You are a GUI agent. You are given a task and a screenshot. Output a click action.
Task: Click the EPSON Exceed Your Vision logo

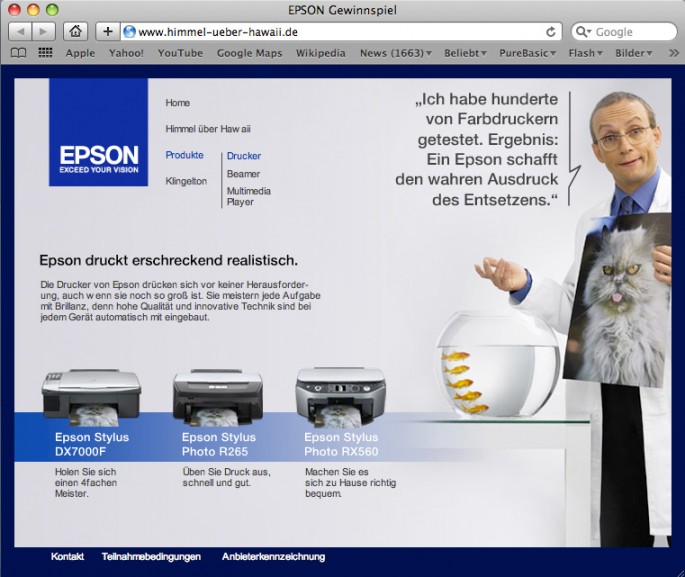click(98, 132)
